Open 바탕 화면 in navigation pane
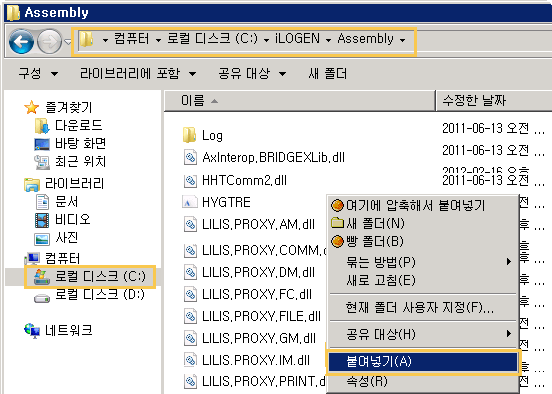Viewport: 552px width, 394px height. pos(70,143)
